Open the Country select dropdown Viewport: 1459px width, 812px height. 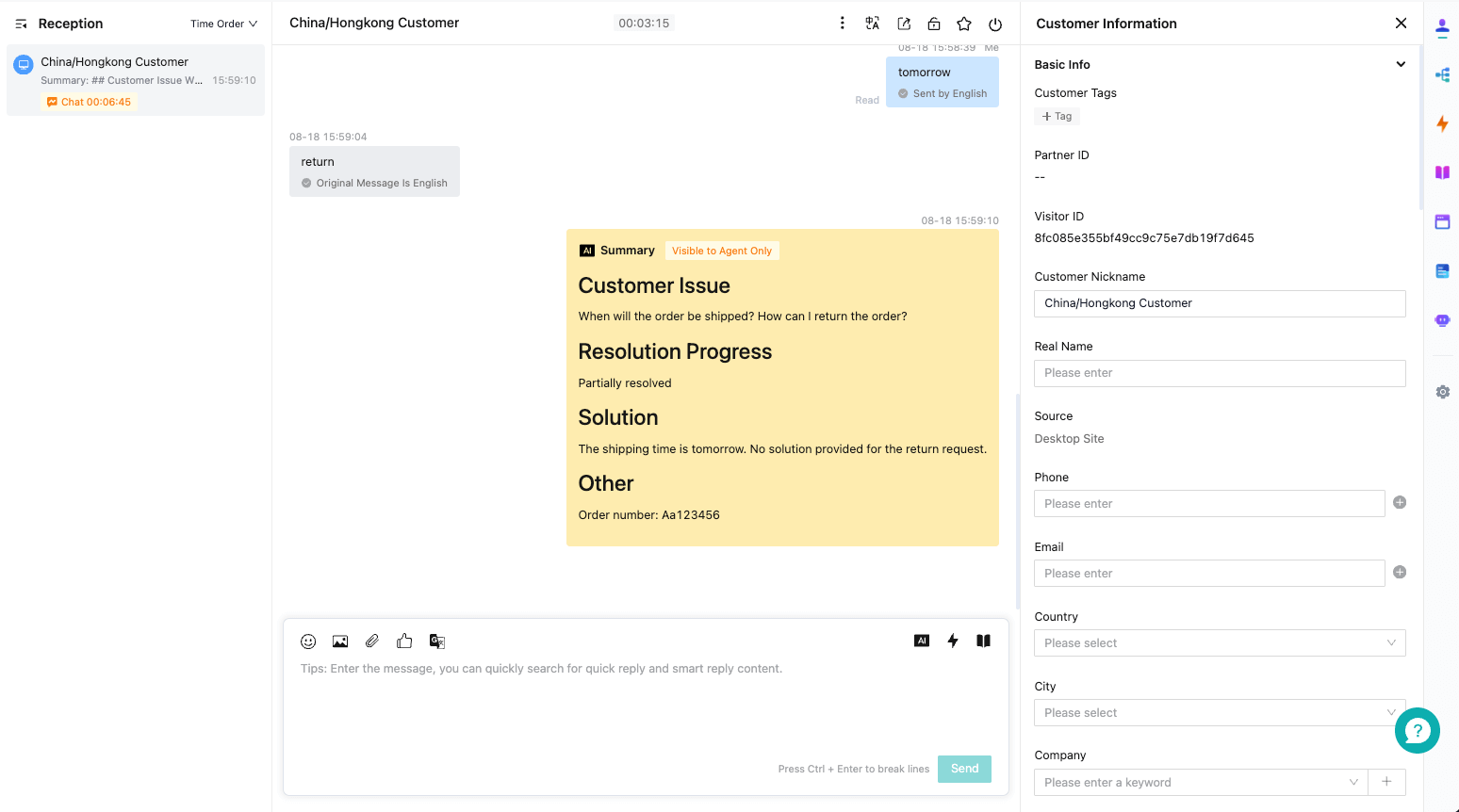pyautogui.click(x=1220, y=643)
